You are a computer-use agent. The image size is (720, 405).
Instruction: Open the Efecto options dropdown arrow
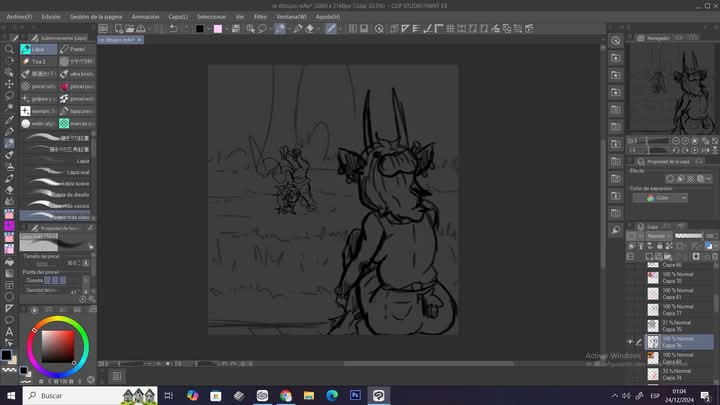[709, 179]
